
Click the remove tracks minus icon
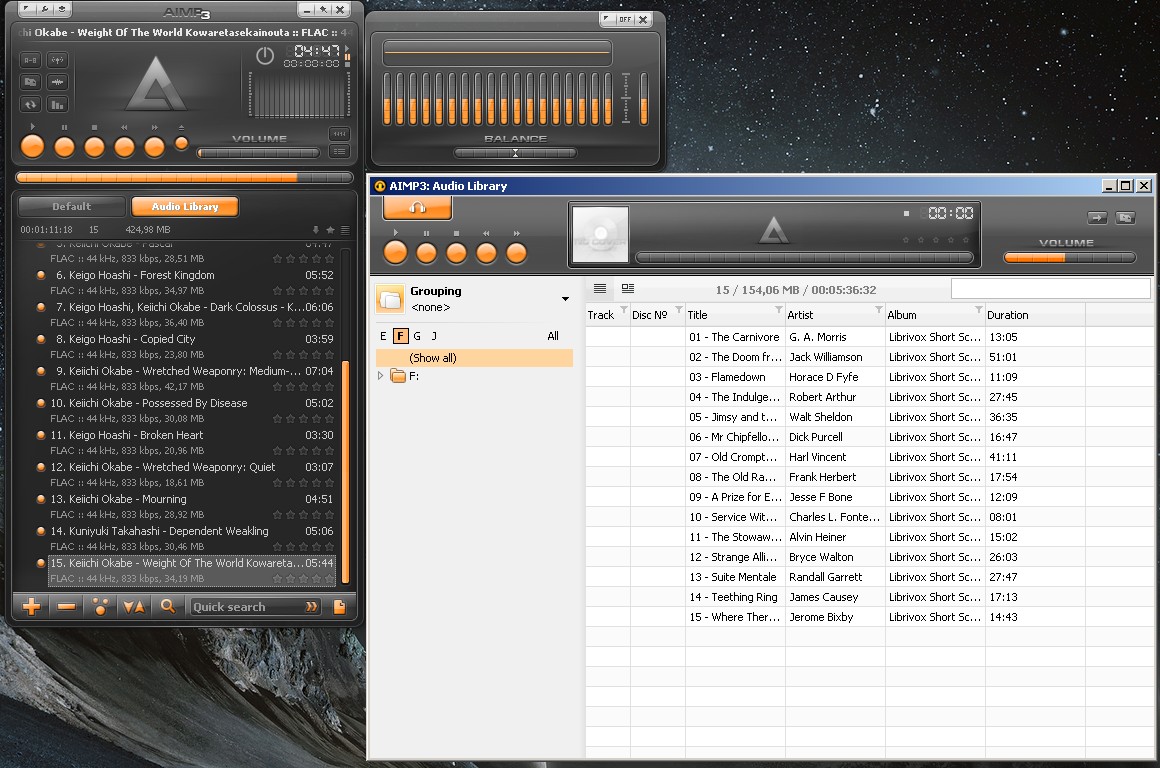coord(66,607)
